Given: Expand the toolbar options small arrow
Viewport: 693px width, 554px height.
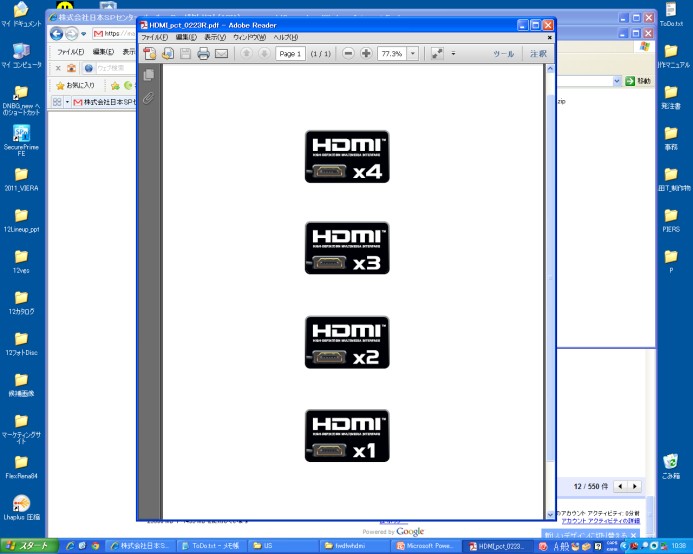Looking at the screenshot, I should coord(453,53).
